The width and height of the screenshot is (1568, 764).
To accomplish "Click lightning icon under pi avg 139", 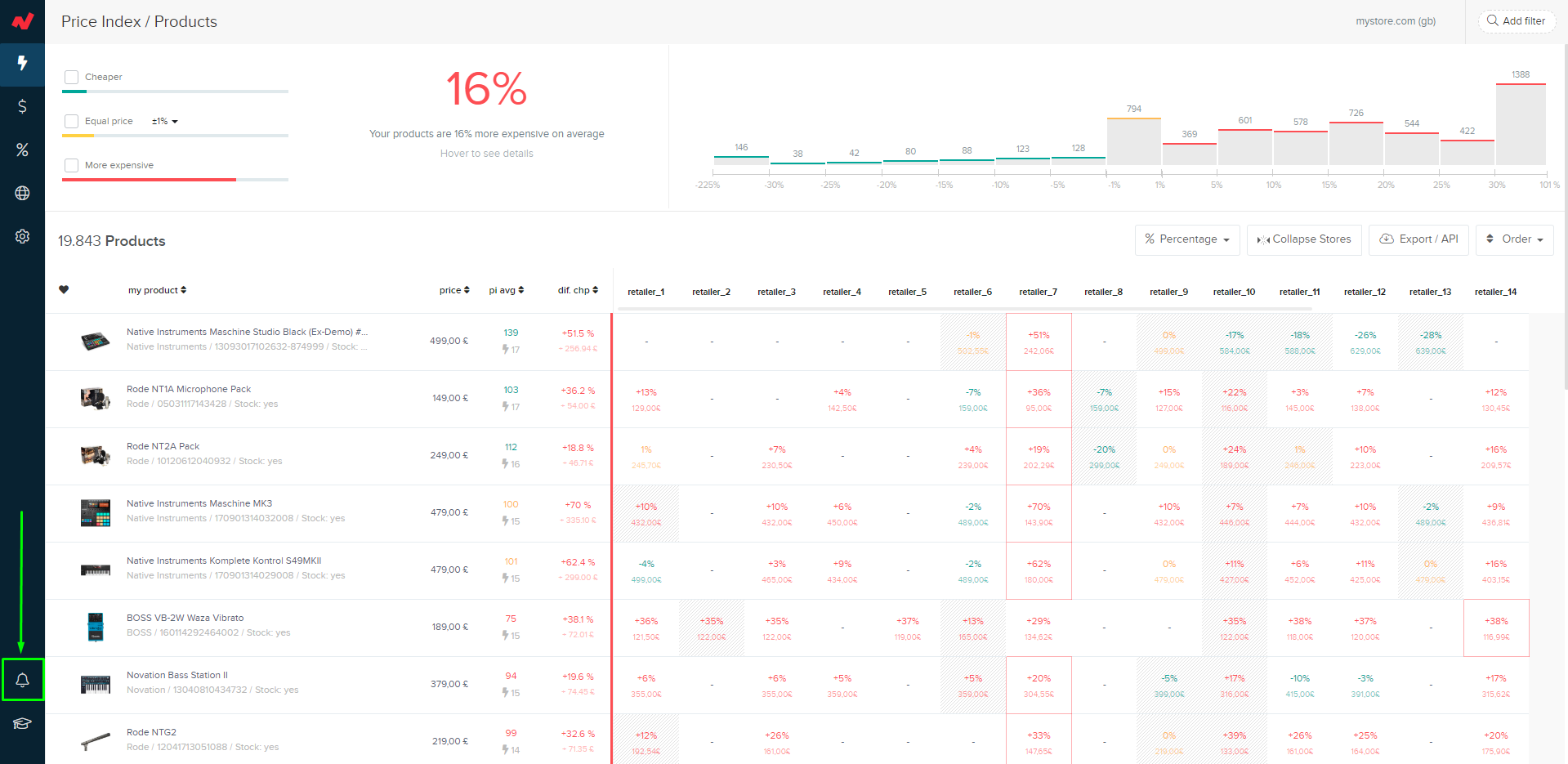I will [506, 350].
